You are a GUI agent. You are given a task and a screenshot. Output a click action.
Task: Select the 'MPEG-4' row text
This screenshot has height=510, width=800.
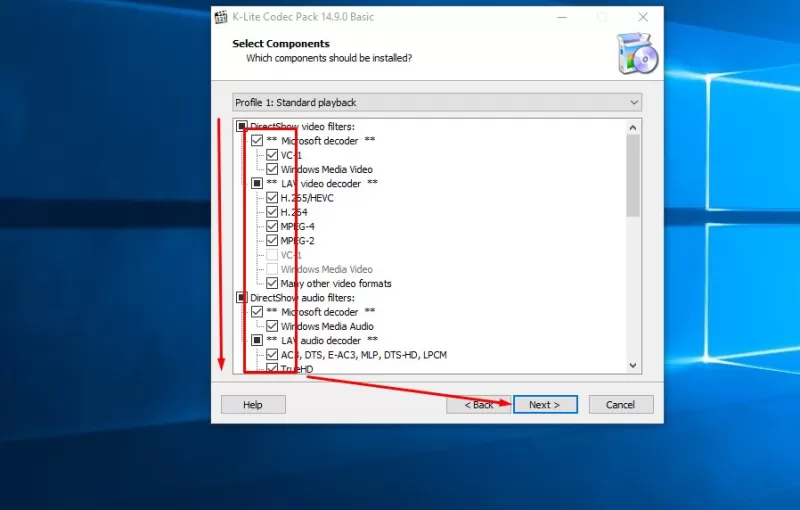click(297, 226)
